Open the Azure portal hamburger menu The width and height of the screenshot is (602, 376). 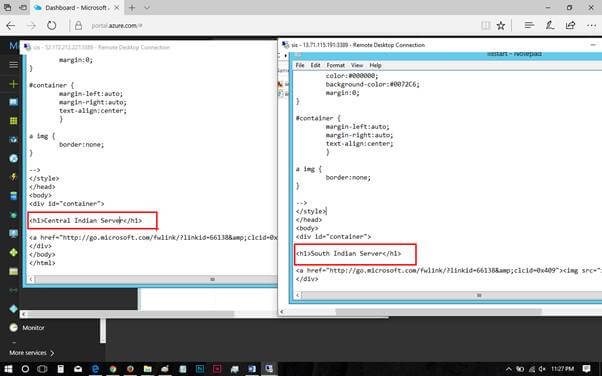tap(13, 65)
